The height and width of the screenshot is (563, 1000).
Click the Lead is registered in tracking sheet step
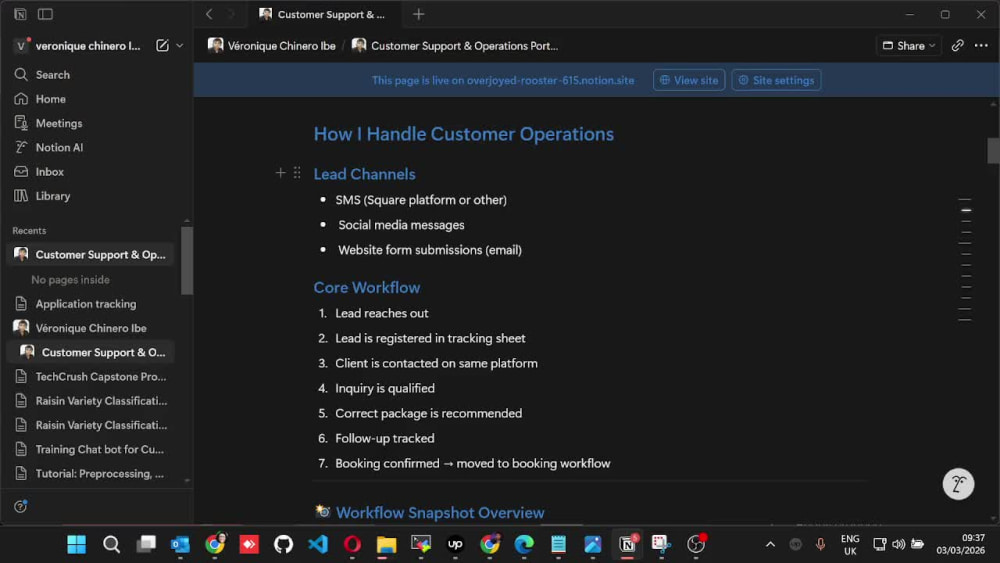pyautogui.click(x=430, y=339)
